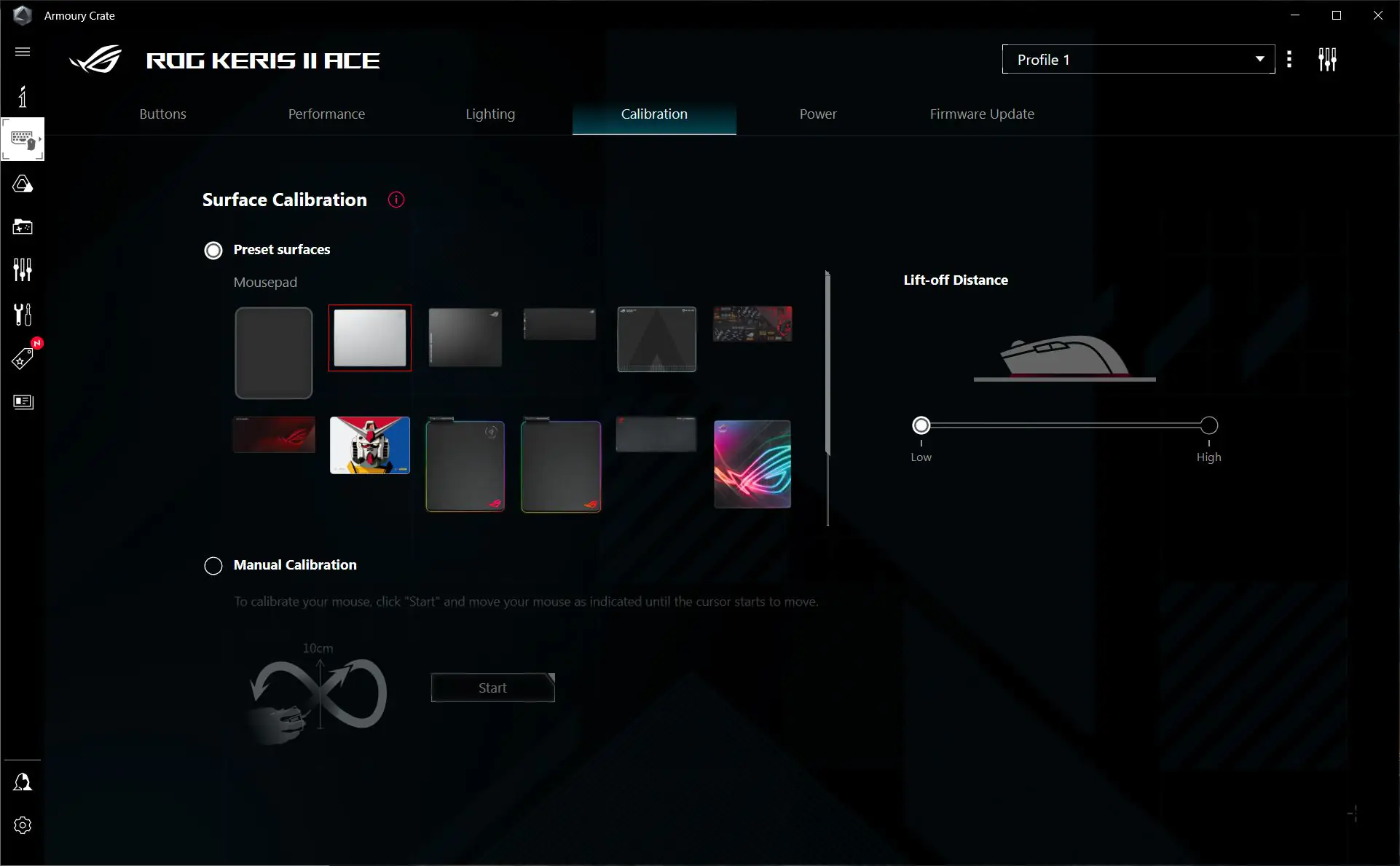Switch to the Buttons tab
This screenshot has height=866, width=1400.
163,114
